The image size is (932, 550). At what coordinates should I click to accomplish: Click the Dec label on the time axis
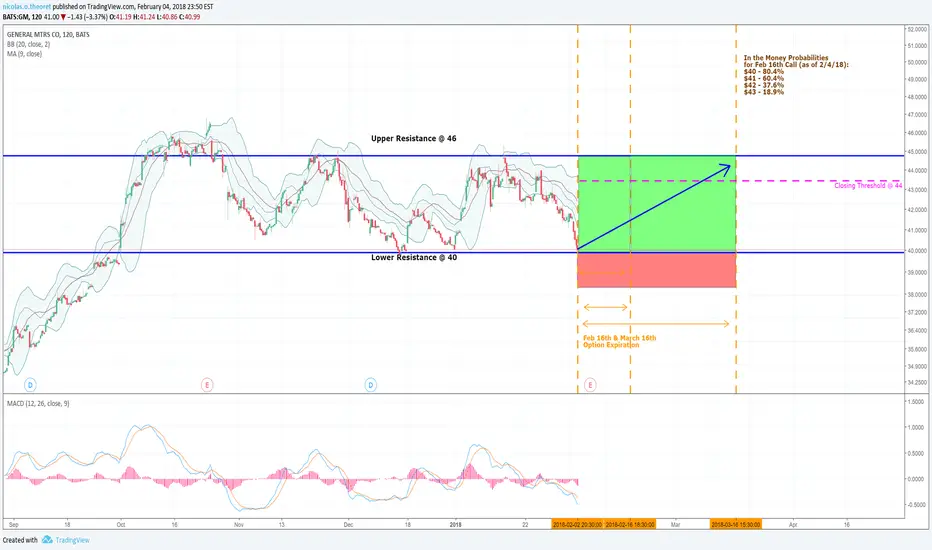pyautogui.click(x=348, y=524)
